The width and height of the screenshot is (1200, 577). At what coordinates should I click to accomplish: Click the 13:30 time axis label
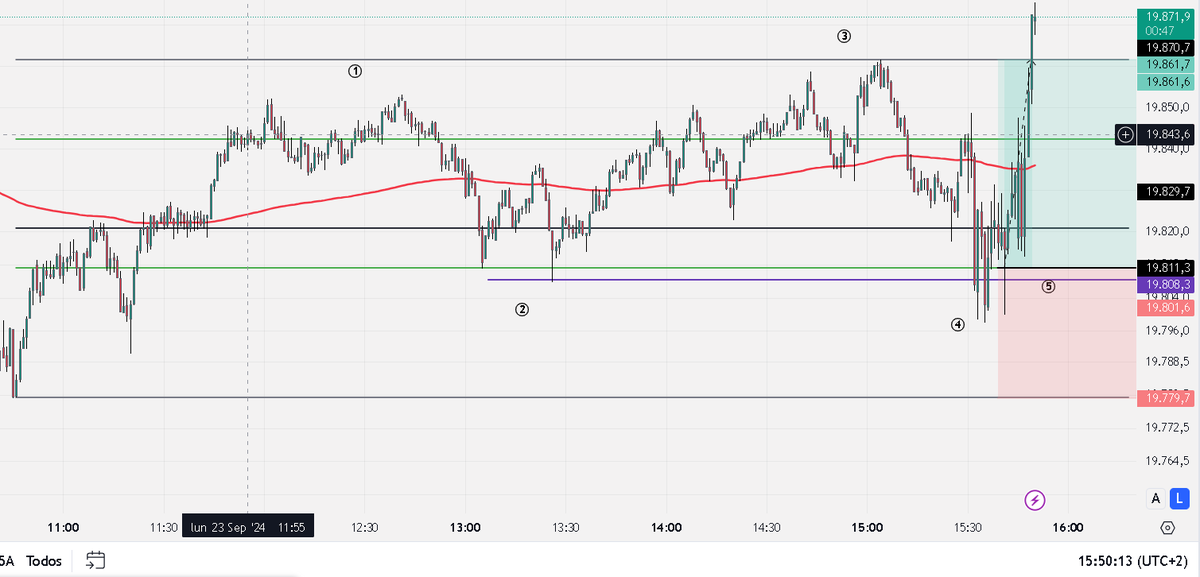tap(566, 527)
